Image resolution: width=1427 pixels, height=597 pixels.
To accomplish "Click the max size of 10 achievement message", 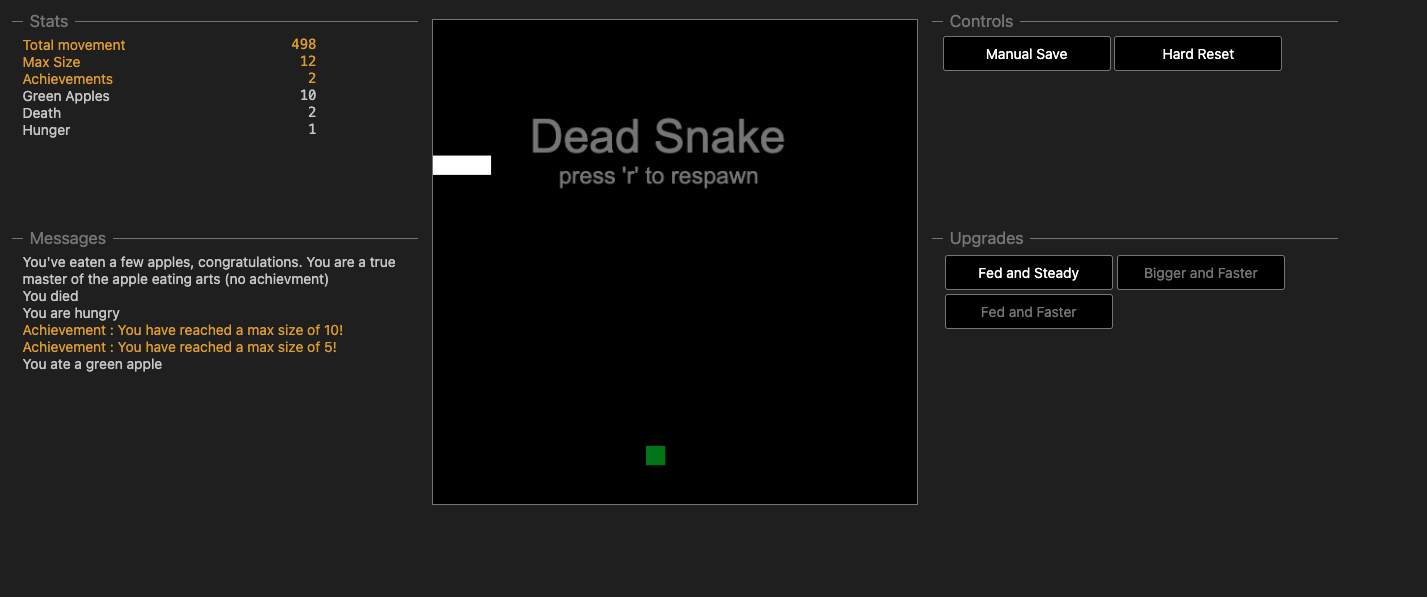I will coord(183,330).
